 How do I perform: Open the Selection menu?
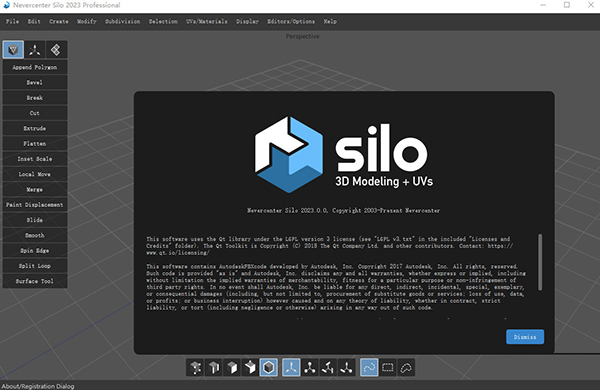163,21
